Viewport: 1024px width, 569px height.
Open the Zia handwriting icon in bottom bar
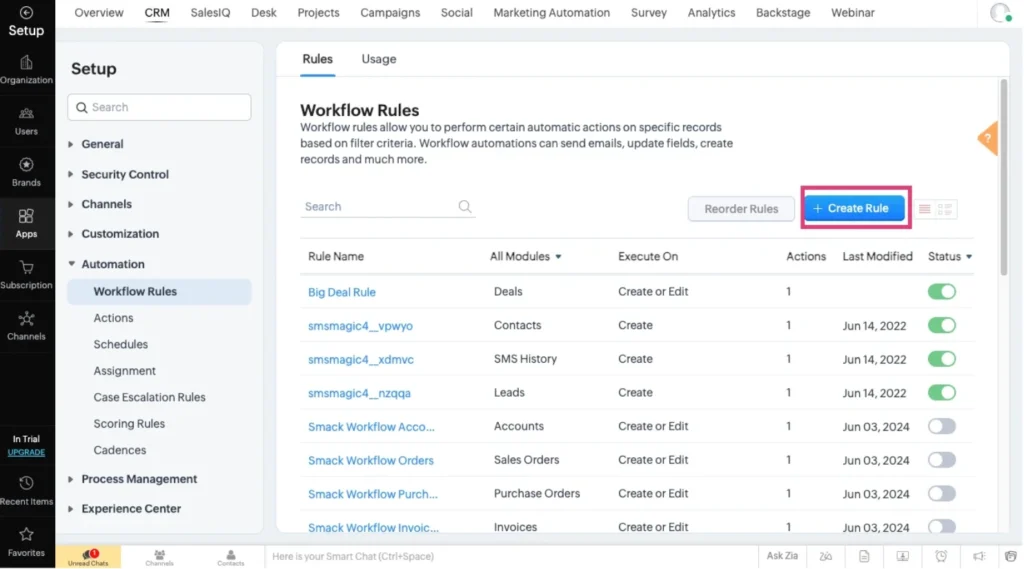tap(826, 557)
